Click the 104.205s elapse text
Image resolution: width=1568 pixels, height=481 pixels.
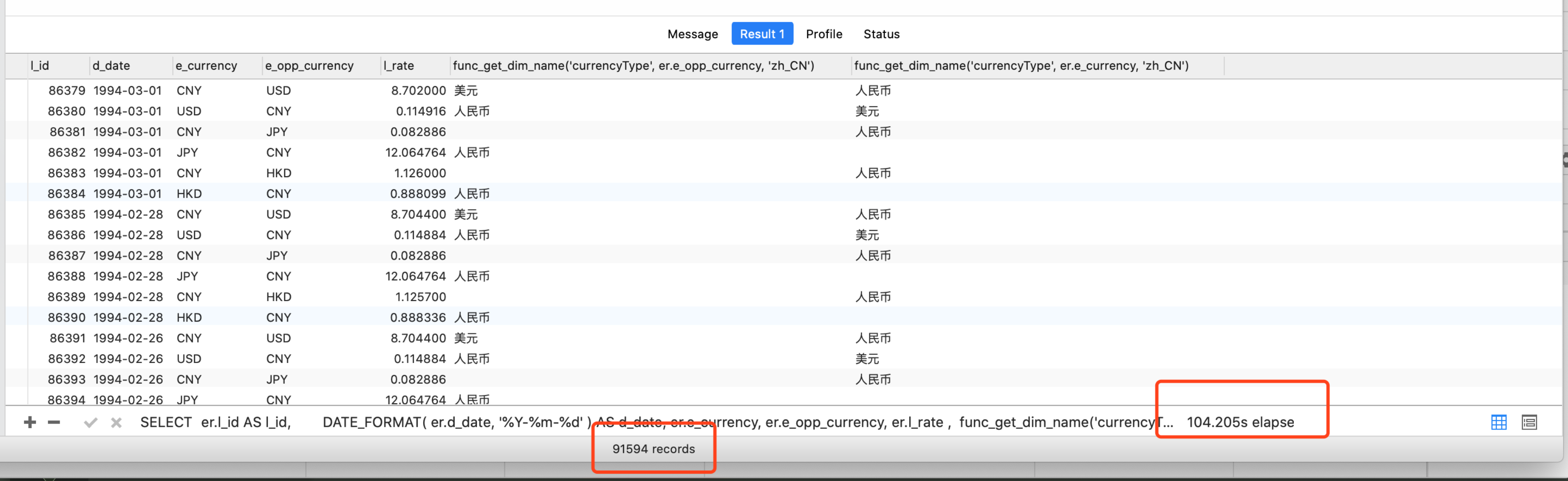pos(1240,423)
